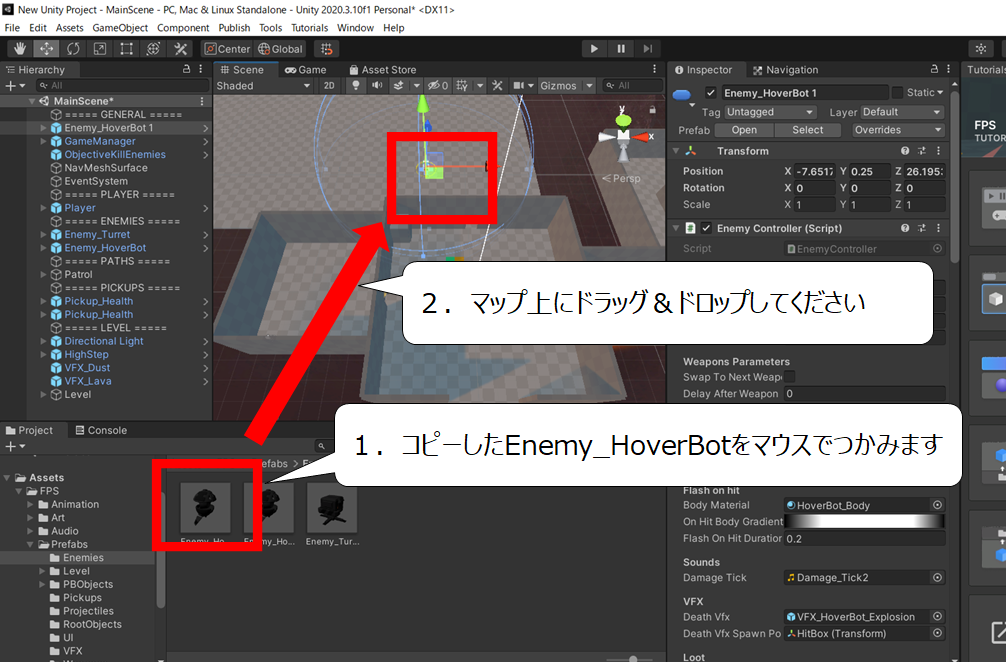1006x662 pixels.
Task: Click prefab Select button
Action: [808, 130]
